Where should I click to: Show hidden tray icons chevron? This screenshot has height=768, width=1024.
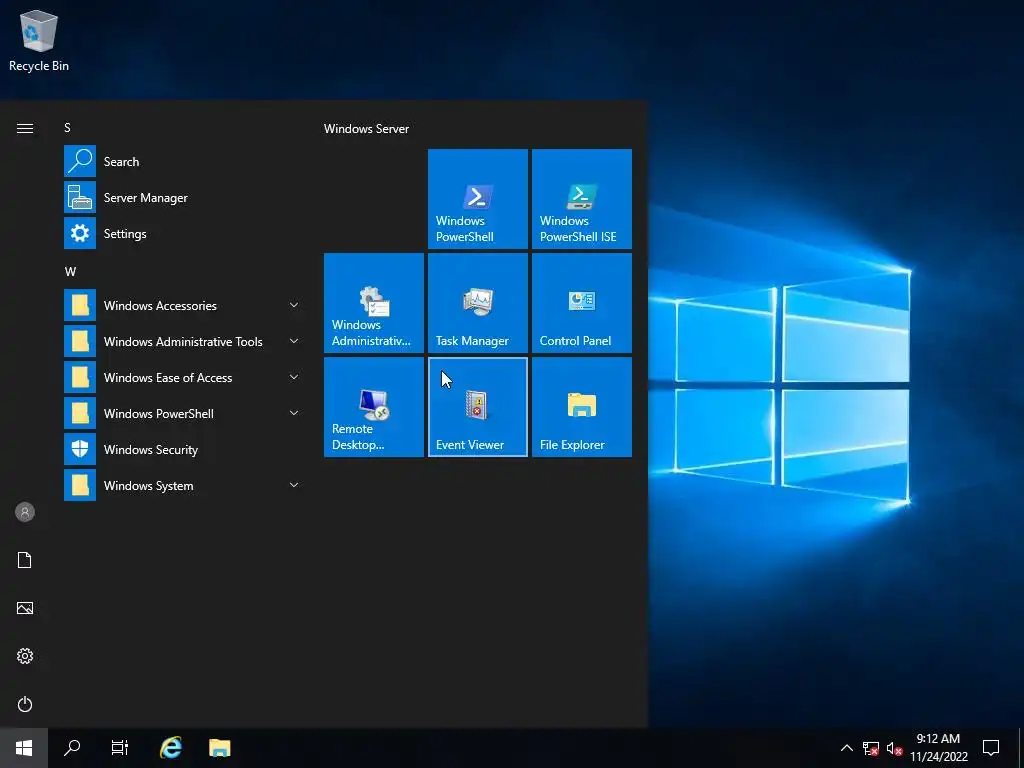pos(846,748)
